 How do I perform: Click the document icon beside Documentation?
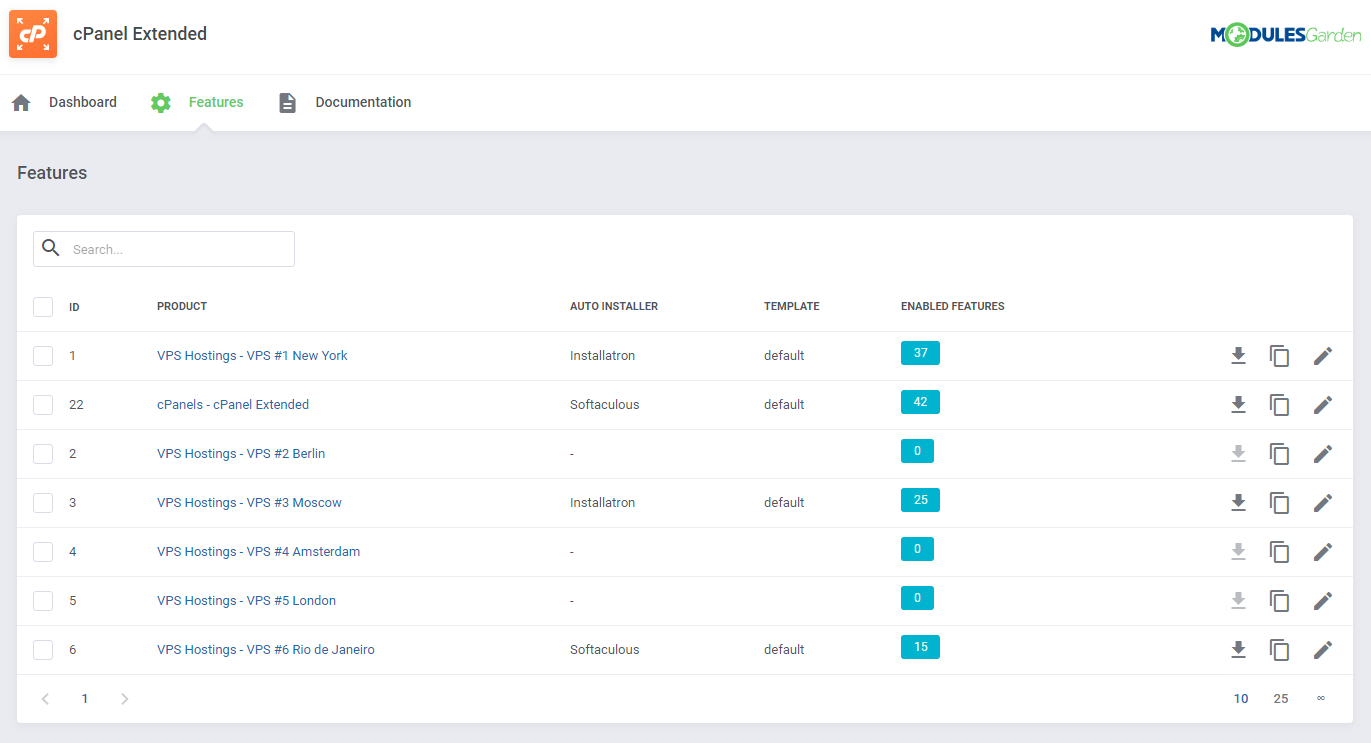coord(287,101)
